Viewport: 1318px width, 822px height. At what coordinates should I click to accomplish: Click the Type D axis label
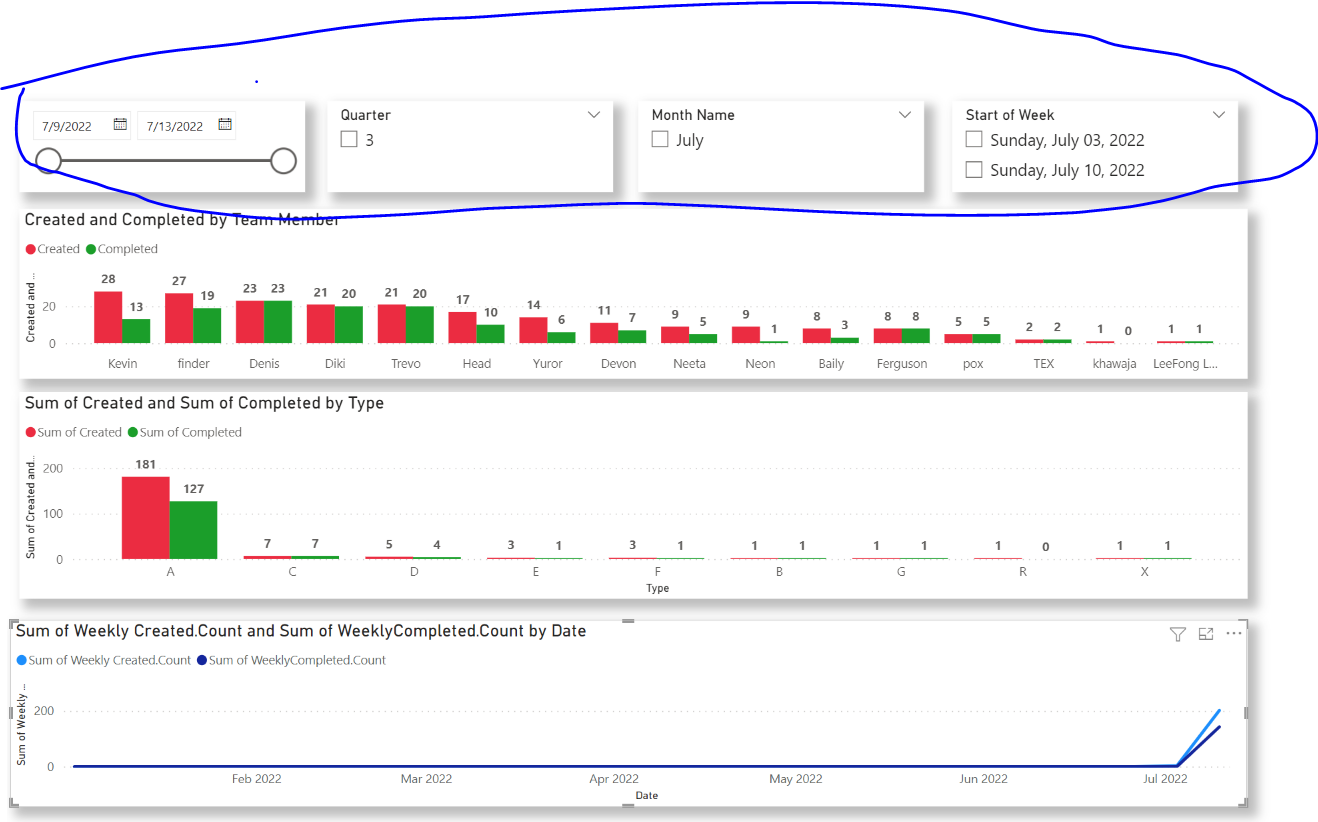click(414, 573)
